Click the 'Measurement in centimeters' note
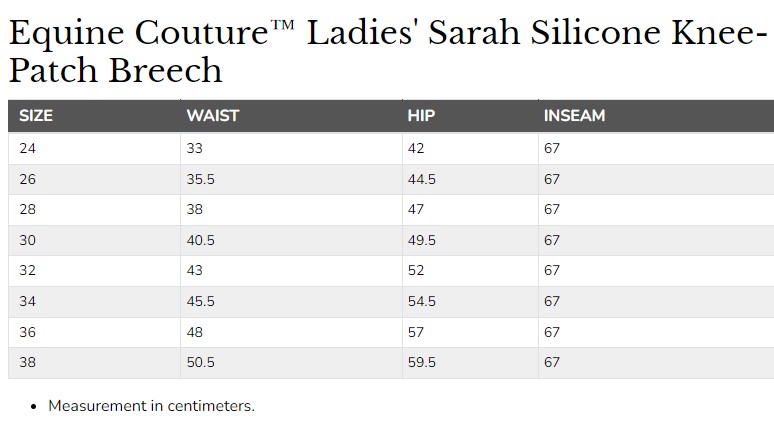This screenshot has width=774, height=431. pos(152,406)
